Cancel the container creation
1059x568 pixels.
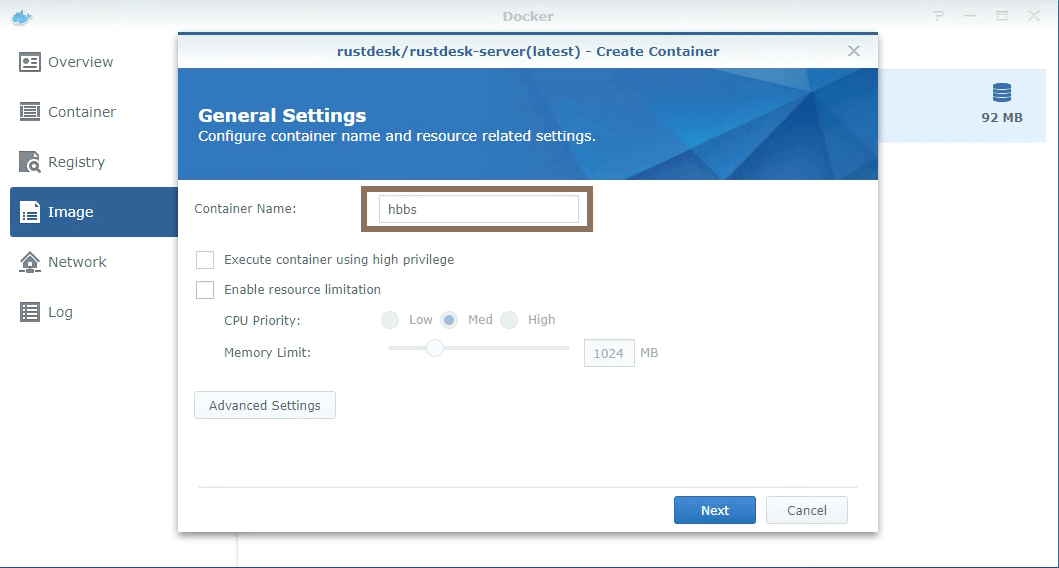pos(806,510)
